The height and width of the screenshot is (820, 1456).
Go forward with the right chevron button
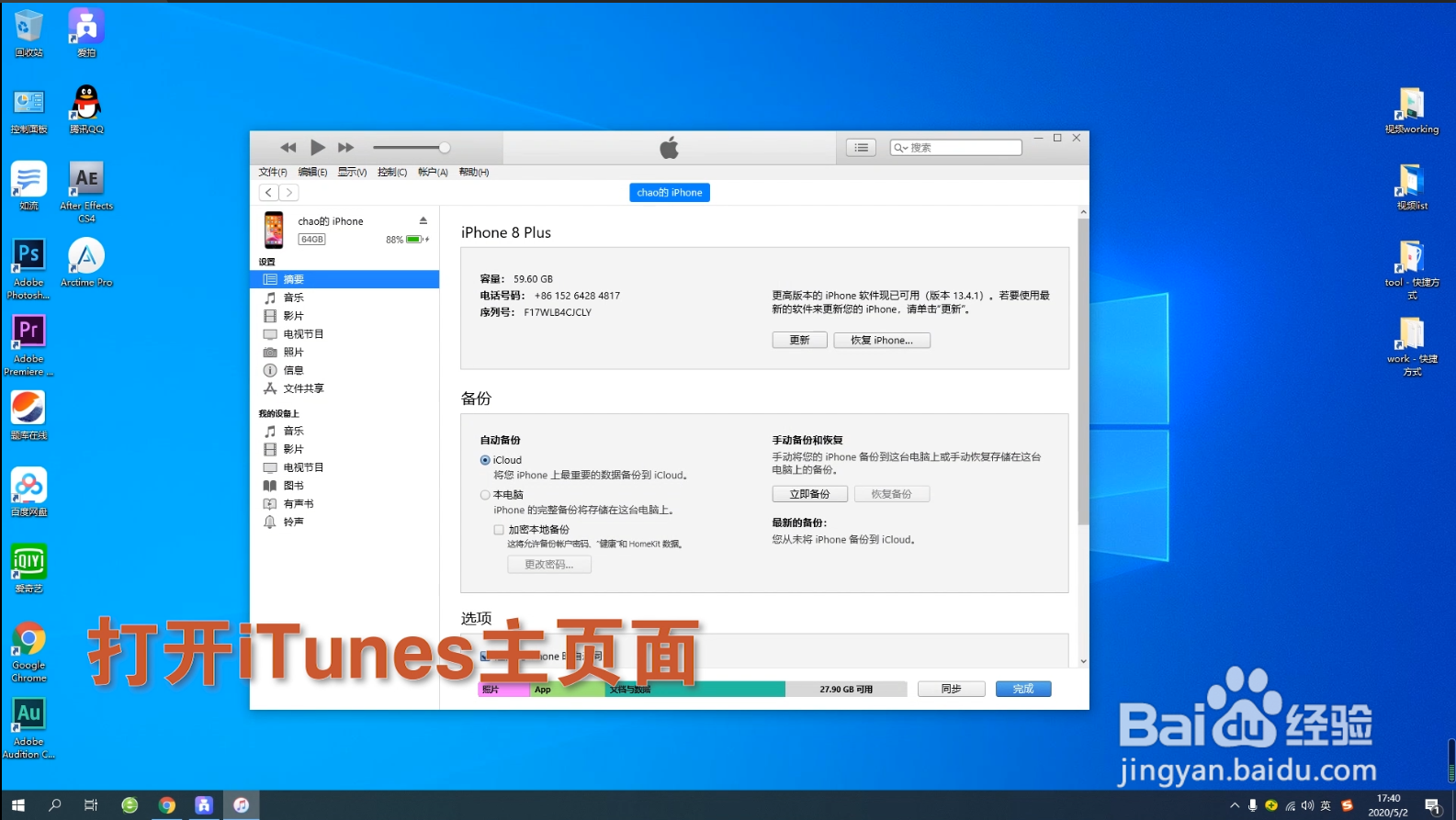(x=288, y=193)
